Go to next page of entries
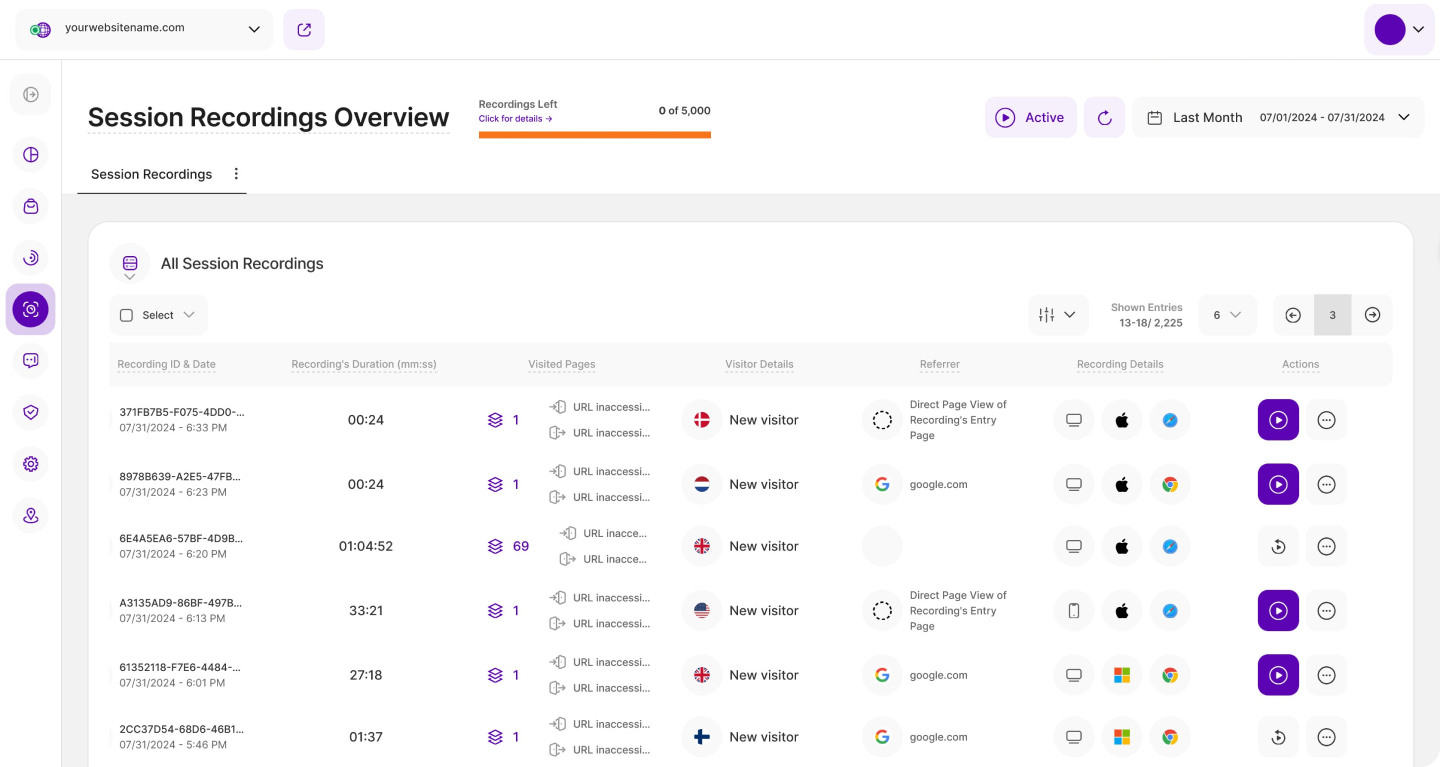Viewport: 1440px width, 767px height. [1372, 315]
